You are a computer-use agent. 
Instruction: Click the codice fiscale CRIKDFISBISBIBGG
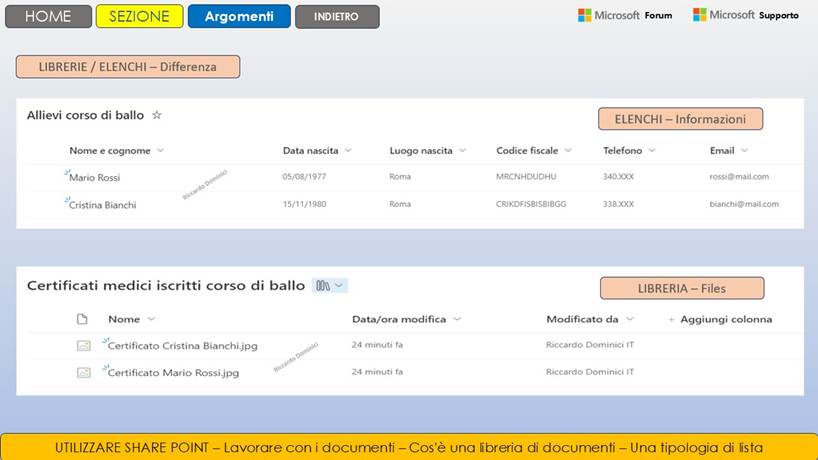531,204
